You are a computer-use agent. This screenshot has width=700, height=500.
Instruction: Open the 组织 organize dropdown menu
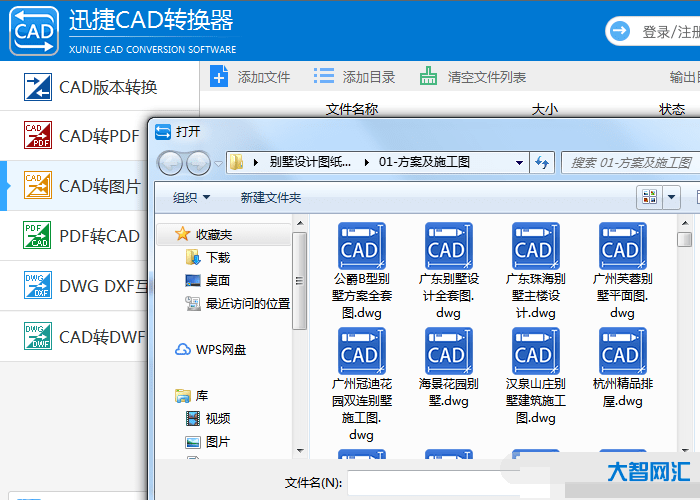[191, 198]
